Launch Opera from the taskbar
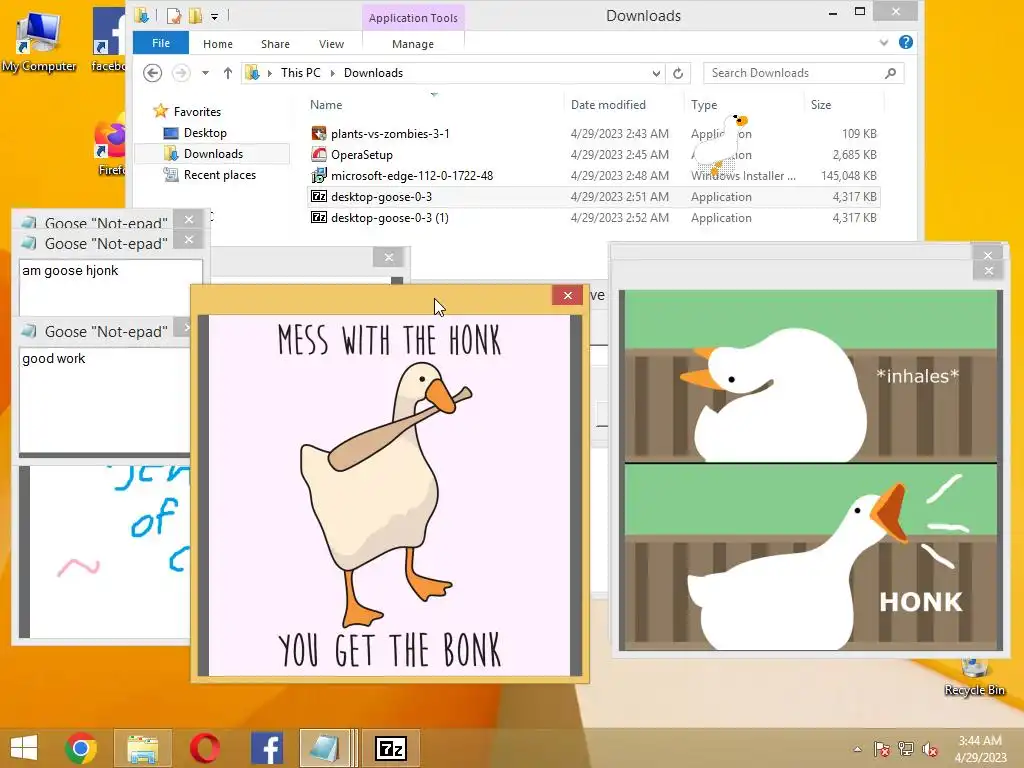Screen dimensions: 1024x768 (x=204, y=748)
